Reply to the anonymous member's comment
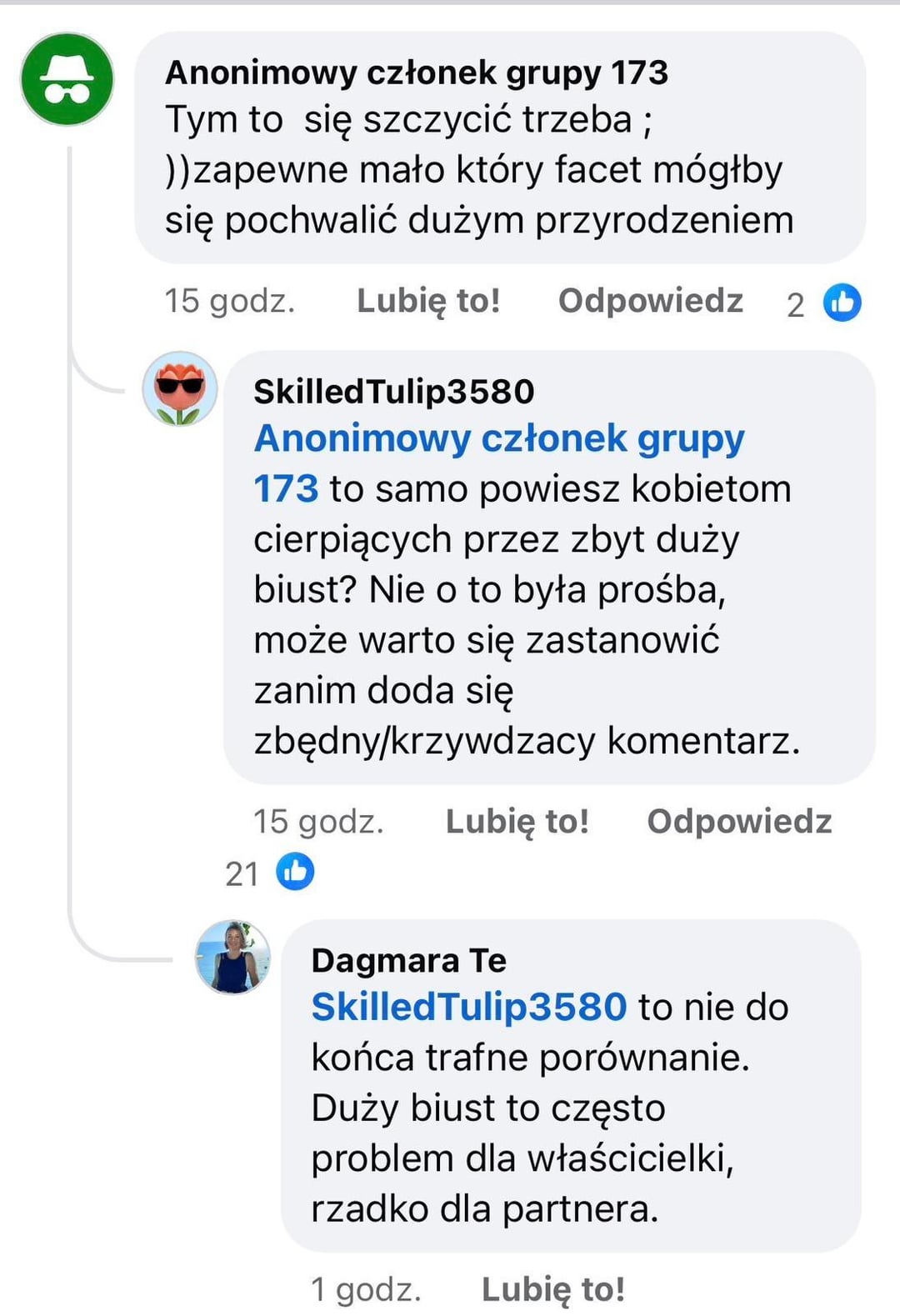Screen dimensions: 900x1316 [x=650, y=301]
